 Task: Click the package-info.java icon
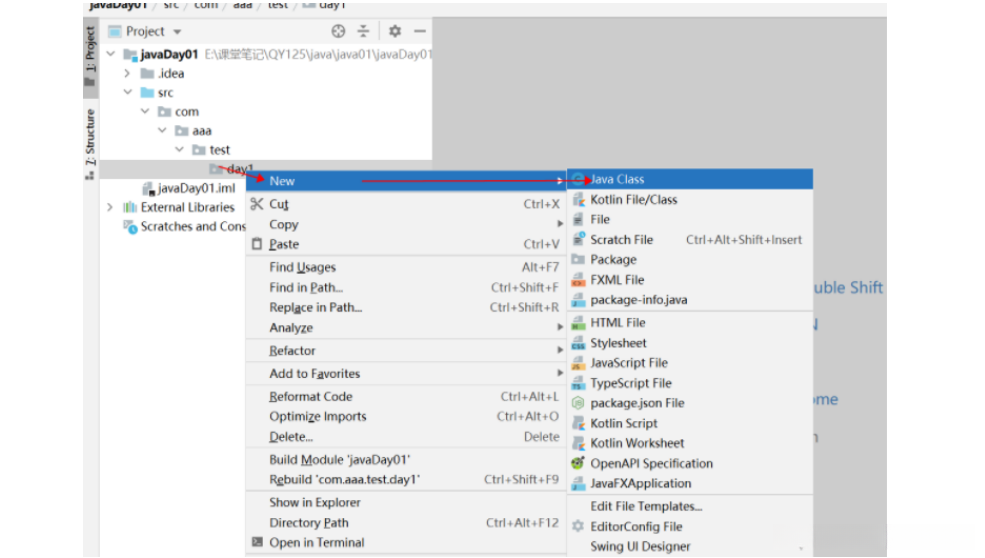point(579,300)
